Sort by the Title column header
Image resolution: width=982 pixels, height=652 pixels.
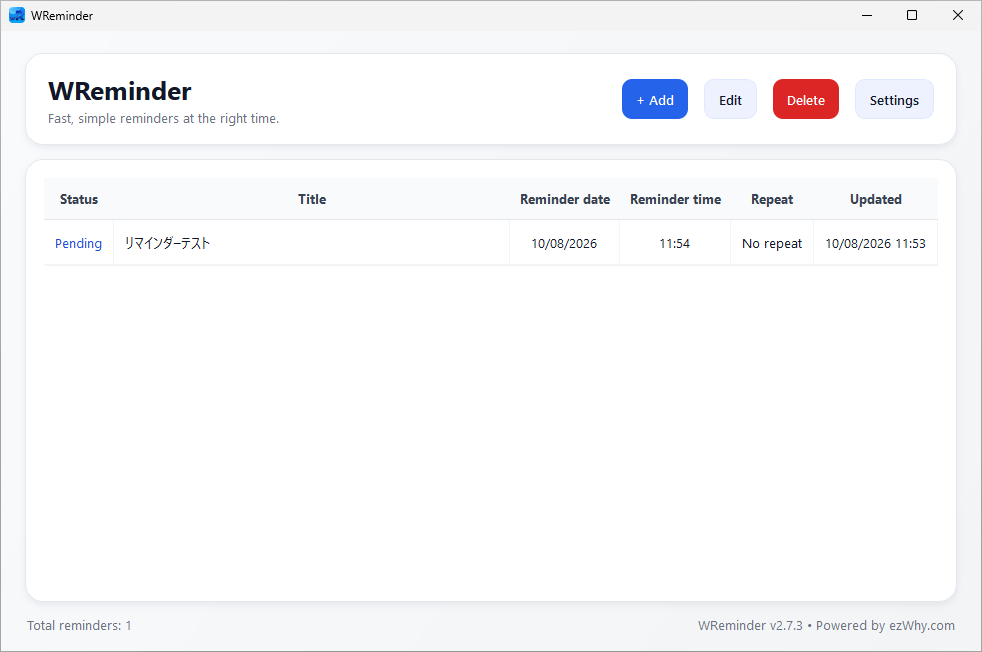coord(312,199)
